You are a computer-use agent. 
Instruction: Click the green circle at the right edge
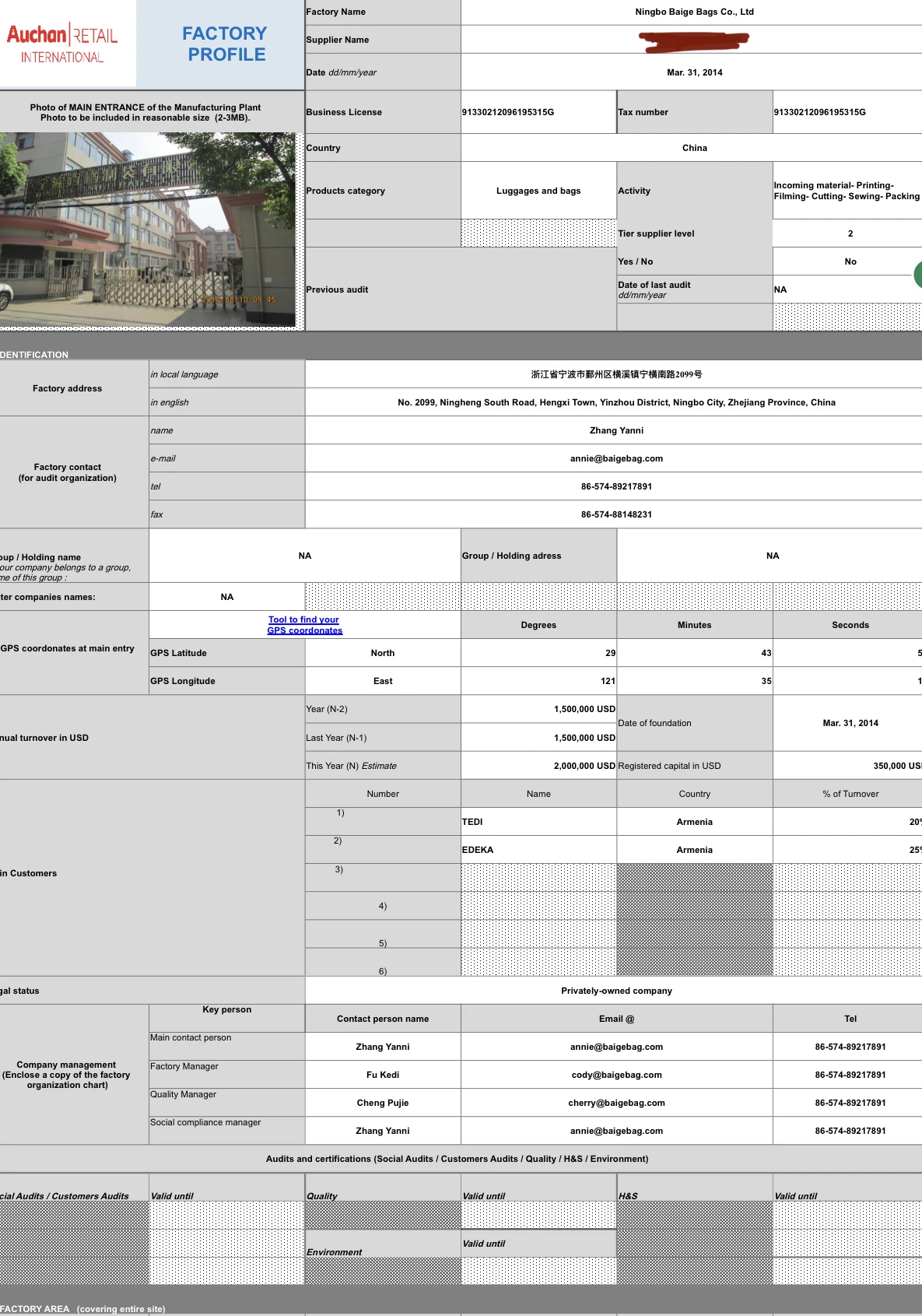coord(917,275)
